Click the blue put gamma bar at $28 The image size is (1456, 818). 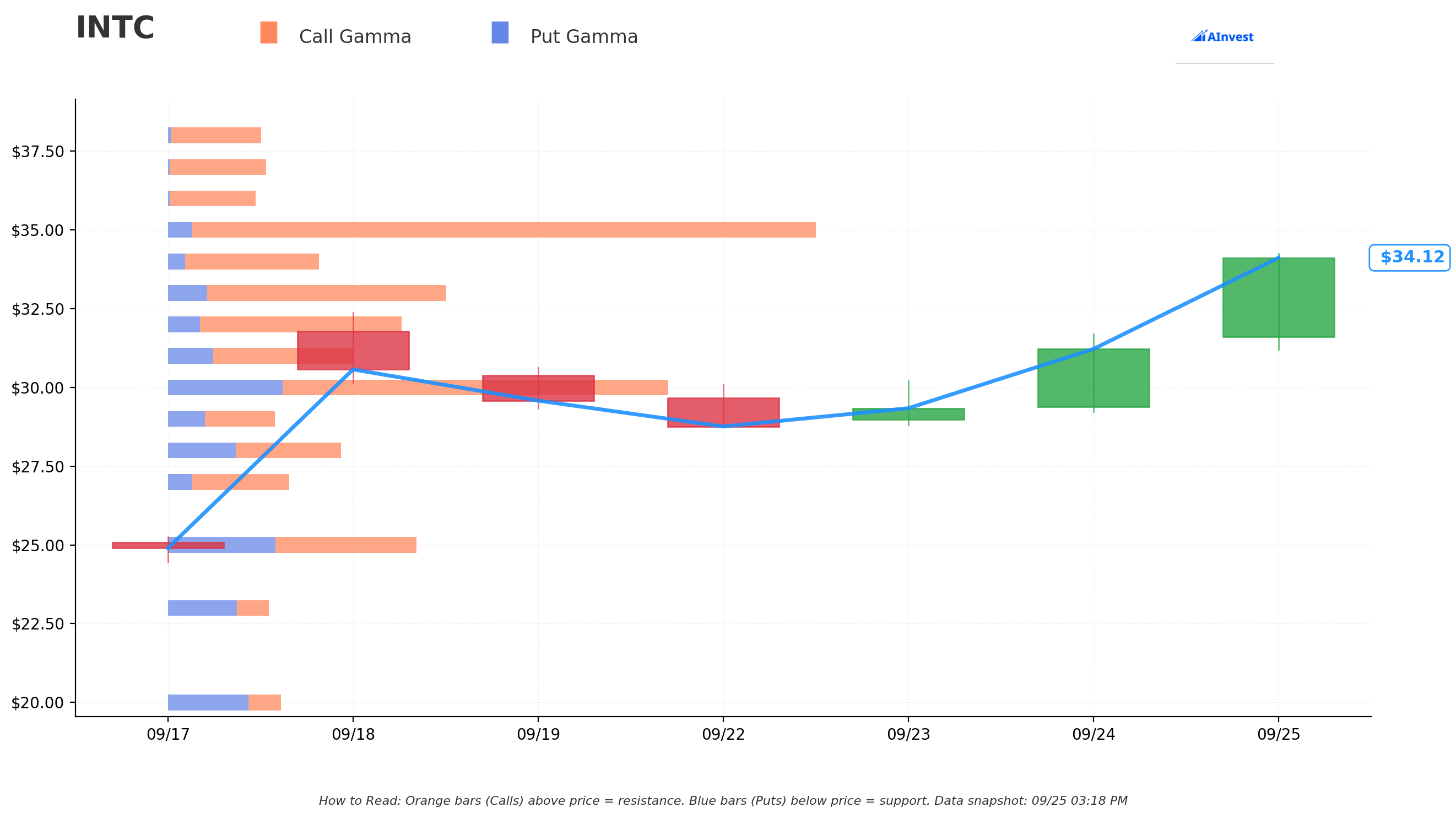point(202,451)
